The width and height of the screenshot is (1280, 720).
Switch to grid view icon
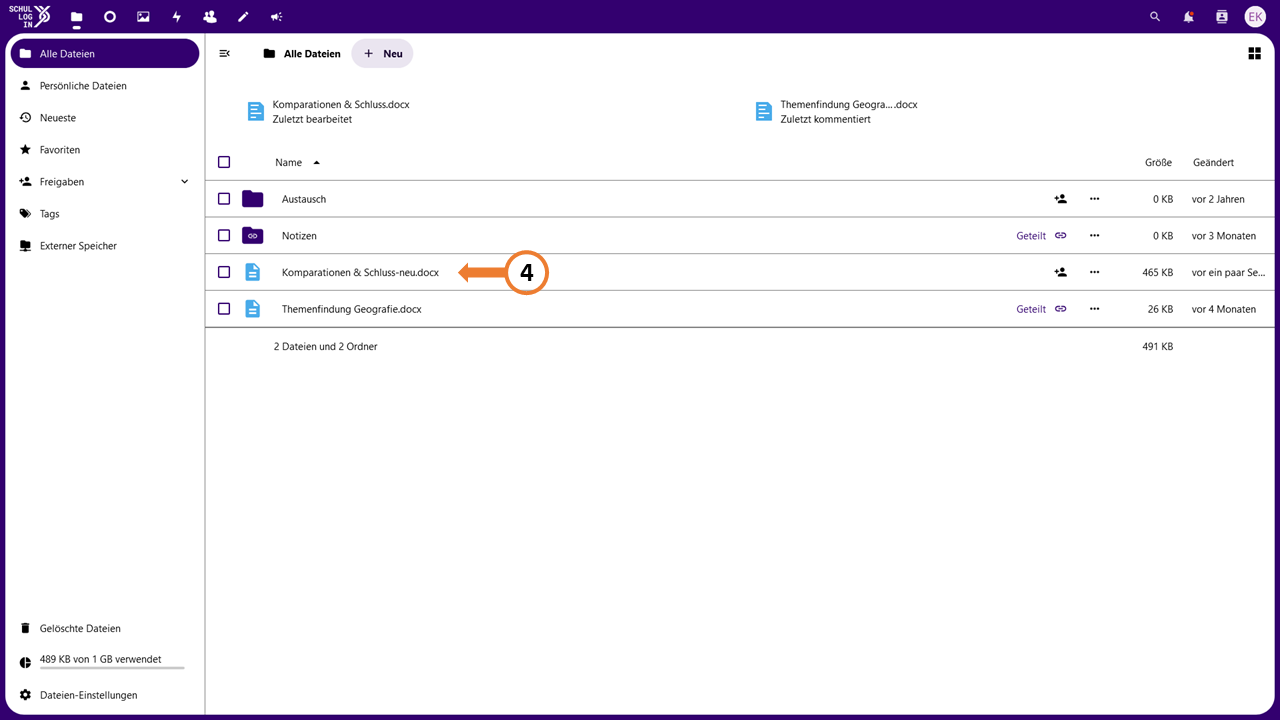click(1254, 54)
